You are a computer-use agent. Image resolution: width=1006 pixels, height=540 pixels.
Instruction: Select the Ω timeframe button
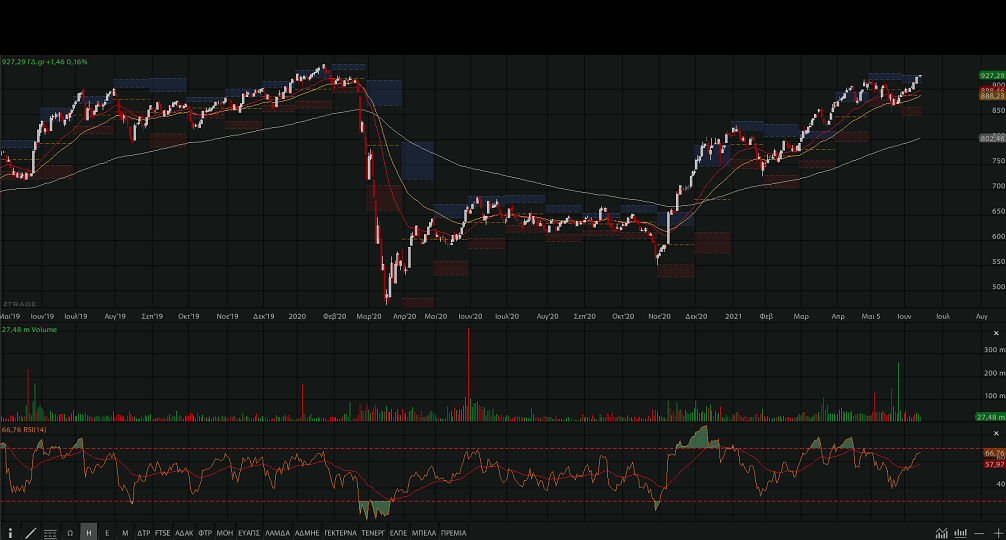70,533
